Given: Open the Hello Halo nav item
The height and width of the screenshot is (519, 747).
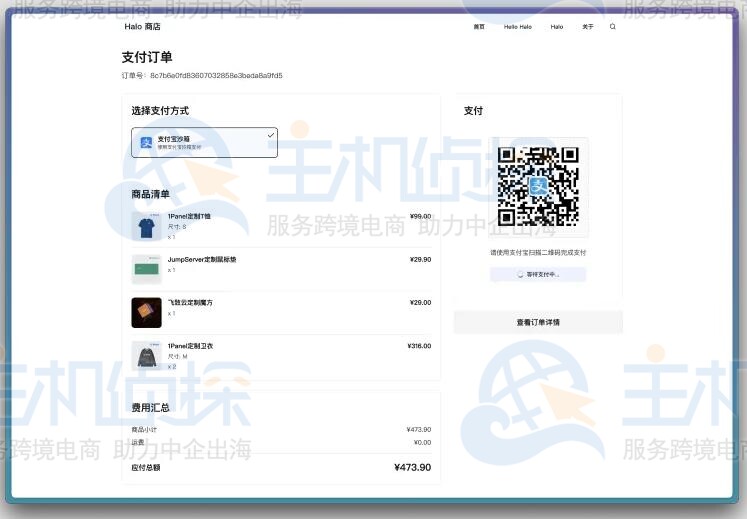Looking at the screenshot, I should click(517, 27).
